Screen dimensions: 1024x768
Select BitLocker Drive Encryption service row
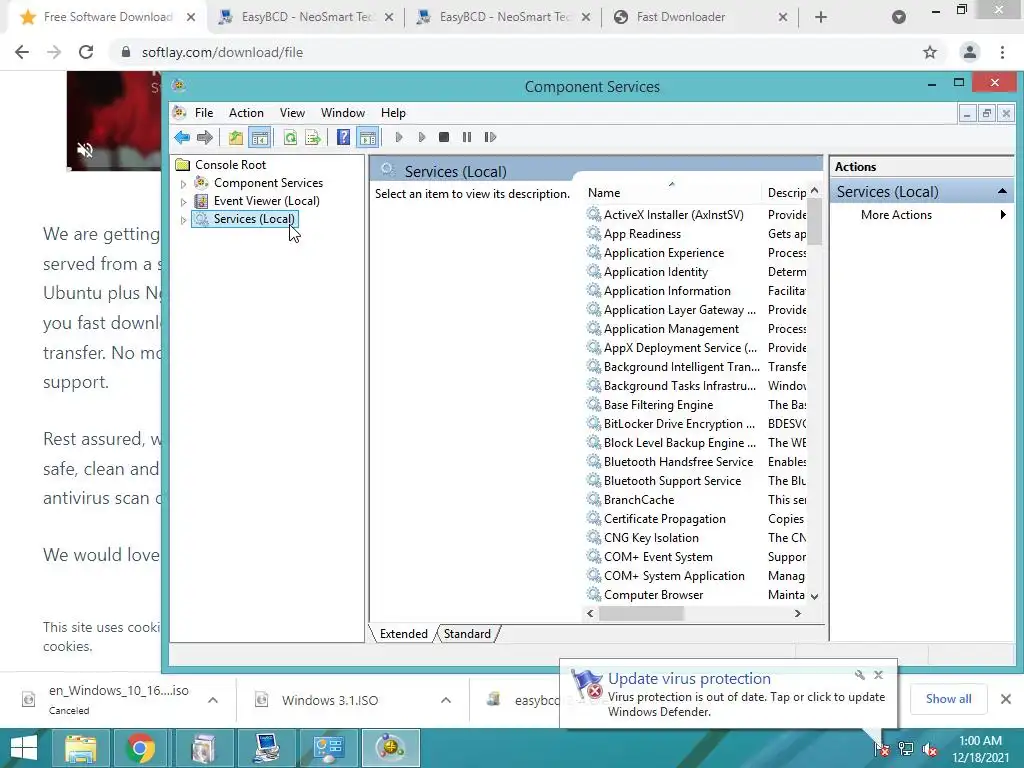tap(679, 424)
